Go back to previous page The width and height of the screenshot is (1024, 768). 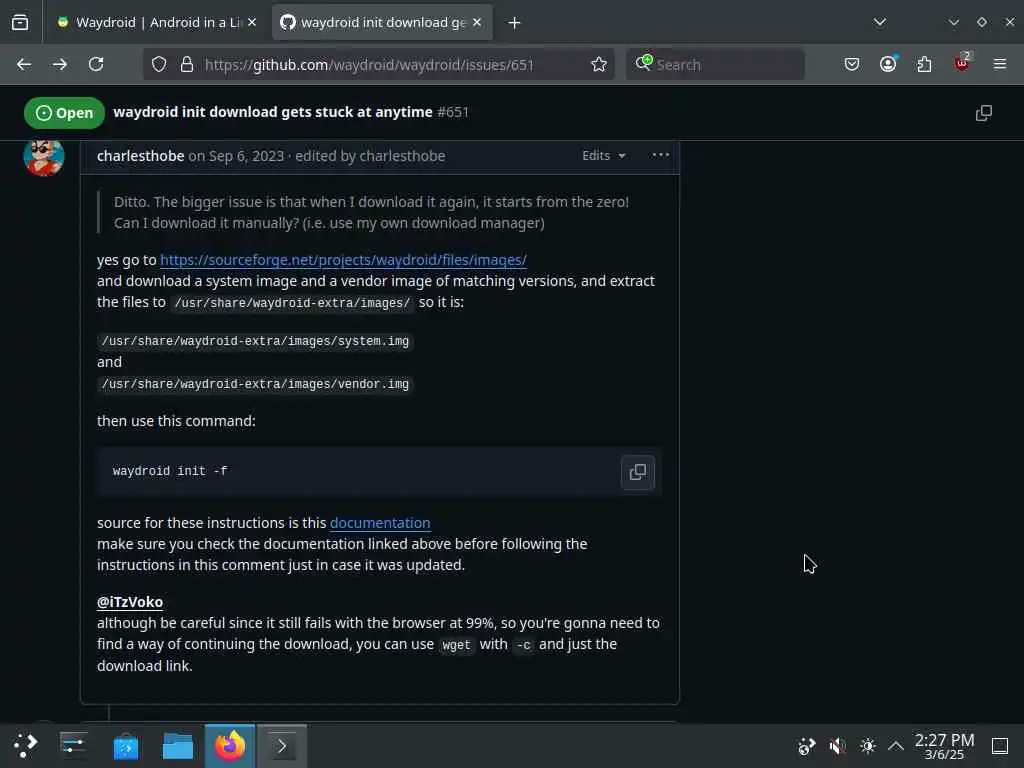24,65
